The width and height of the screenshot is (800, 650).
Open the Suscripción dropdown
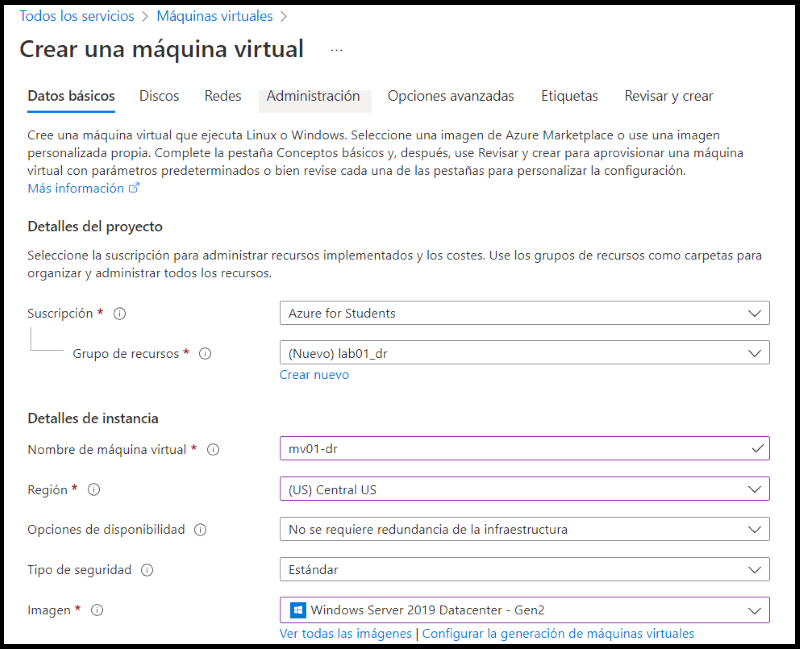pos(524,313)
